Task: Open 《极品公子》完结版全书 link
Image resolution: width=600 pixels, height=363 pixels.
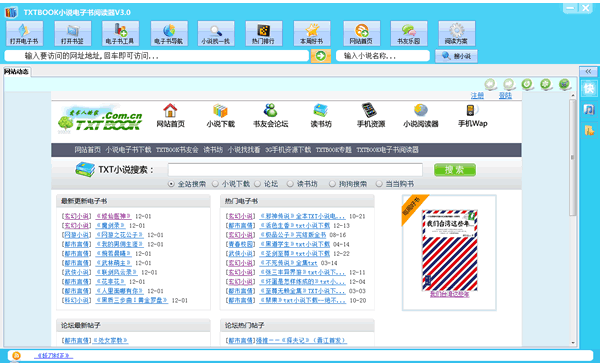Action: coord(293,235)
